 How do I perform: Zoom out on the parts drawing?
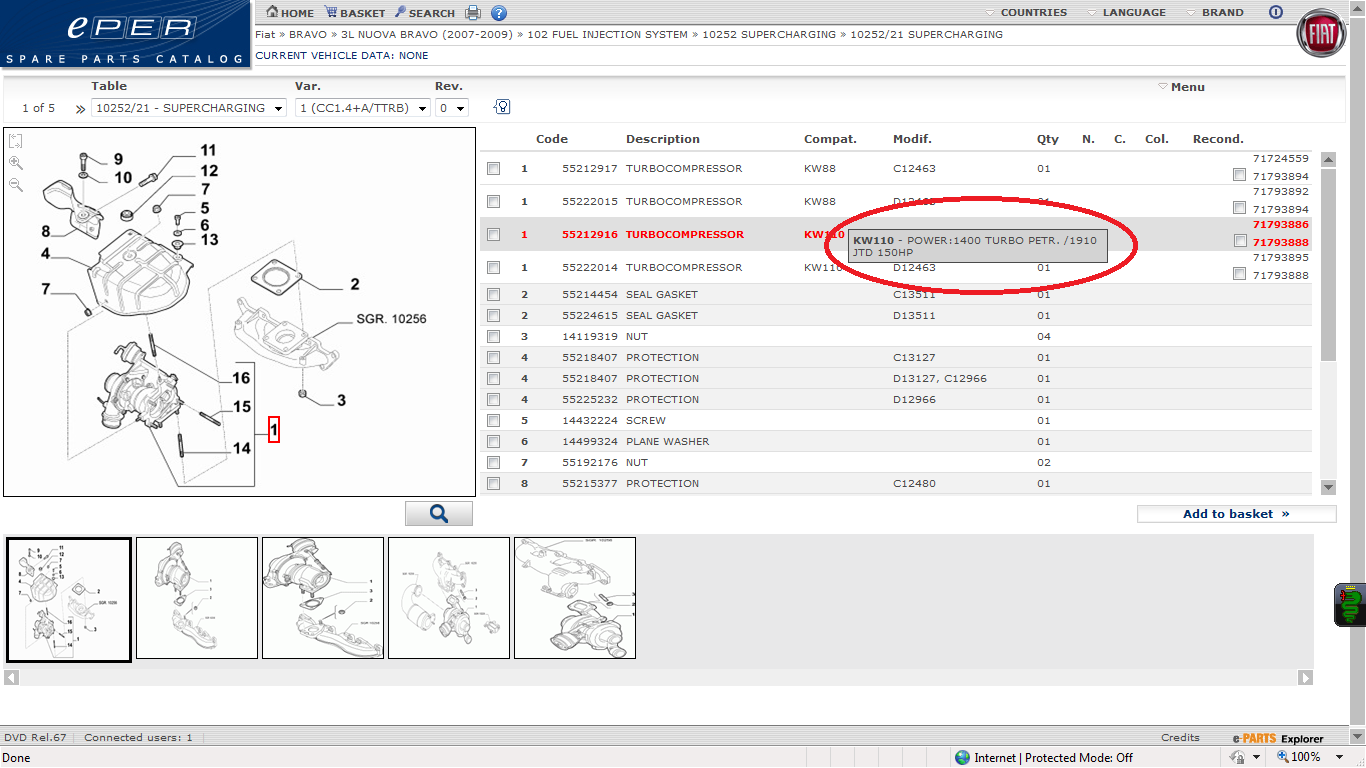point(16,184)
